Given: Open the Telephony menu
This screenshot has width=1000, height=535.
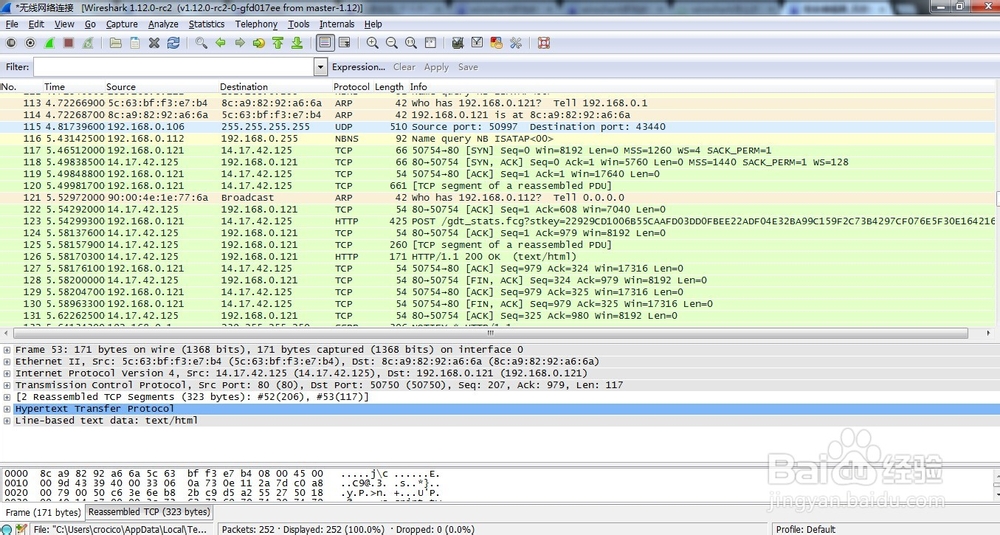Looking at the screenshot, I should pyautogui.click(x=256, y=24).
